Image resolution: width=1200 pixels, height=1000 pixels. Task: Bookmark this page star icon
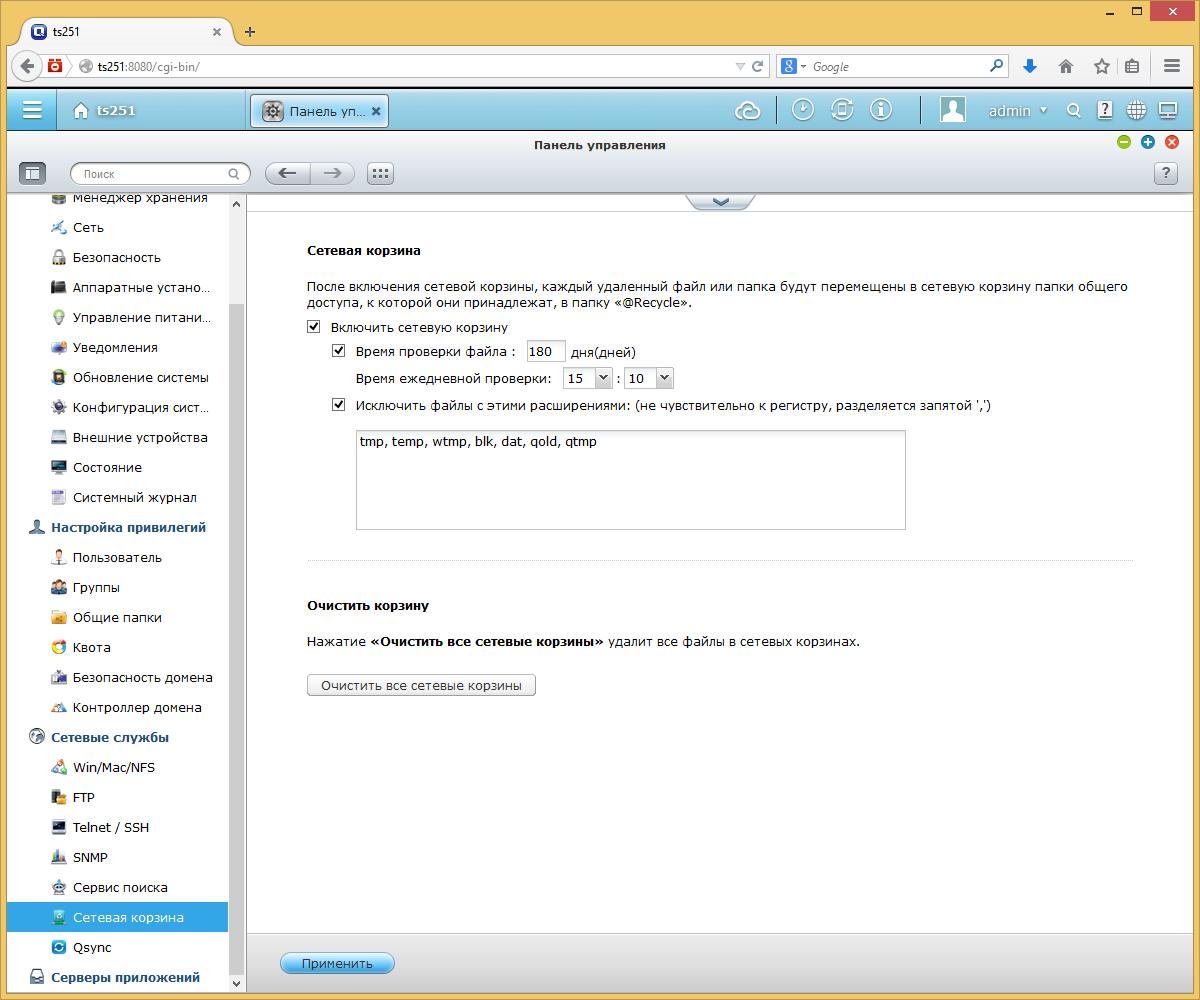[1101, 66]
